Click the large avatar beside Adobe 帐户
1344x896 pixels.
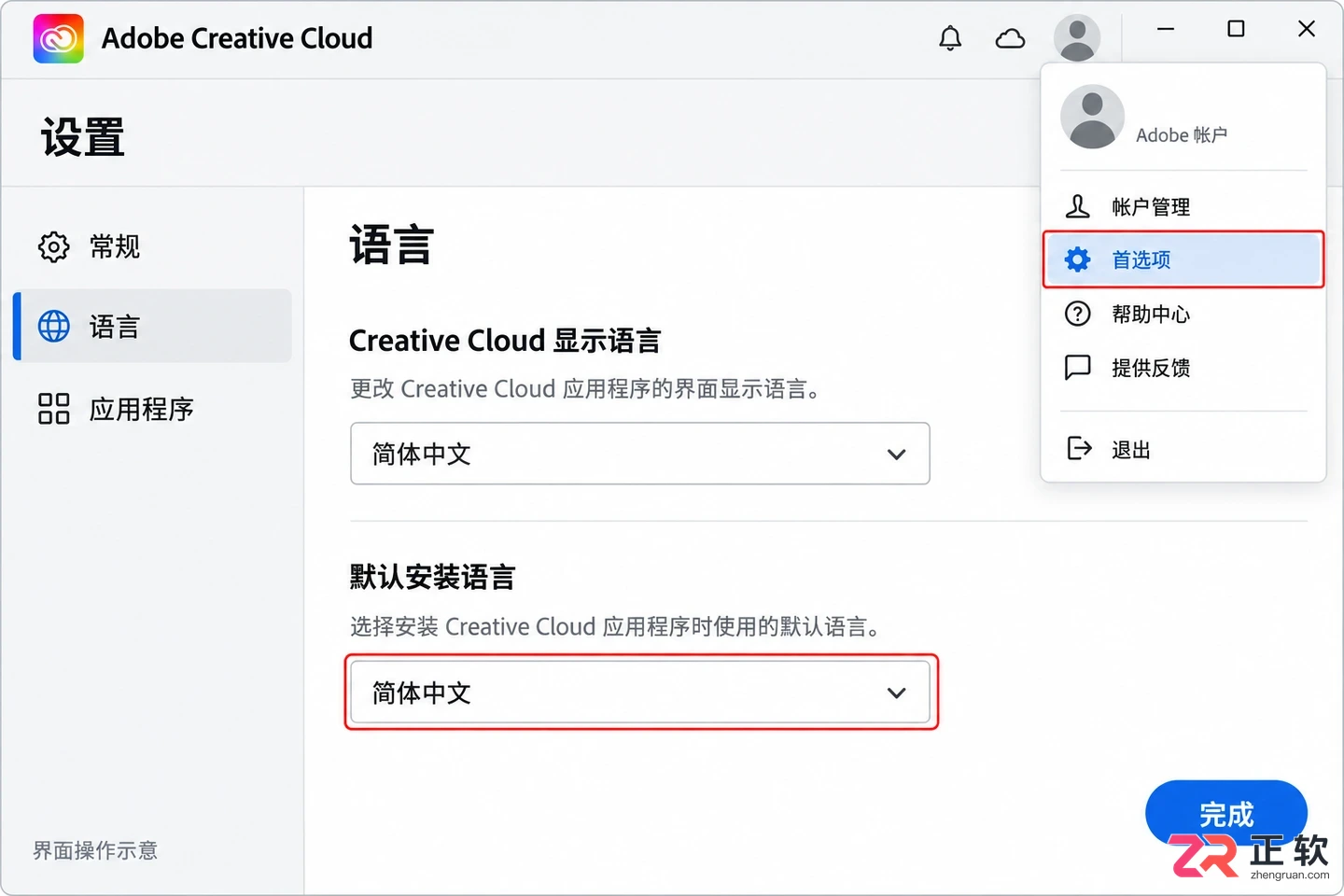point(1092,117)
